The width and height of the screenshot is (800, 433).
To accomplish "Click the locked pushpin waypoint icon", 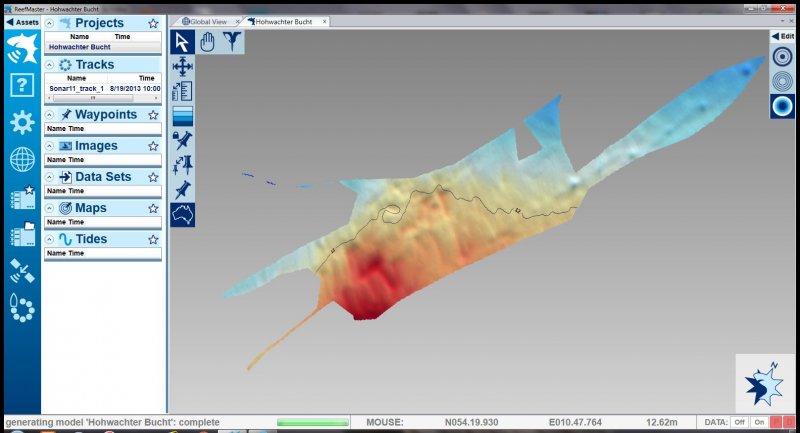I will pyautogui.click(x=182, y=140).
